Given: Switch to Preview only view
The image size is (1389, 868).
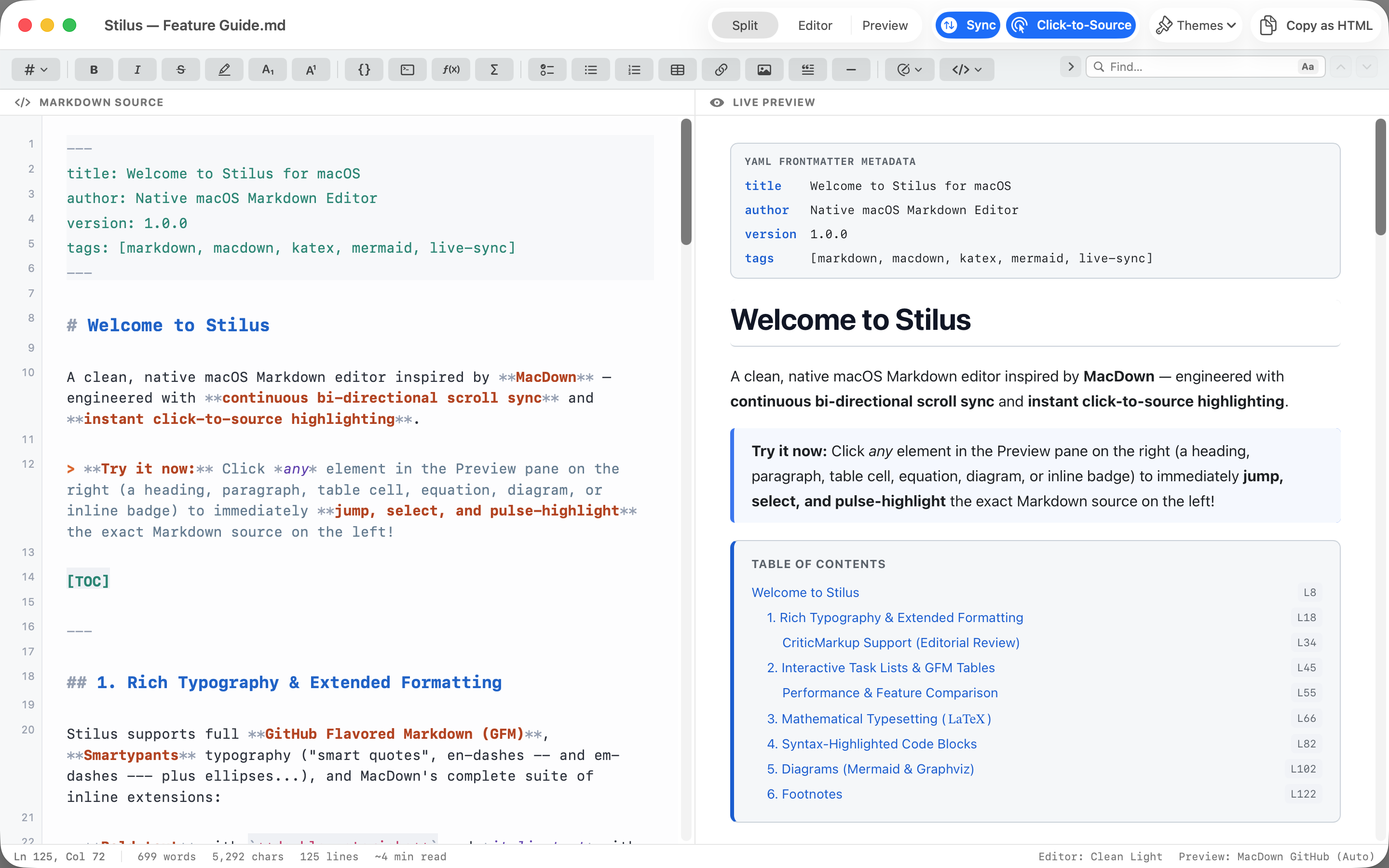Looking at the screenshot, I should pyautogui.click(x=885, y=25).
